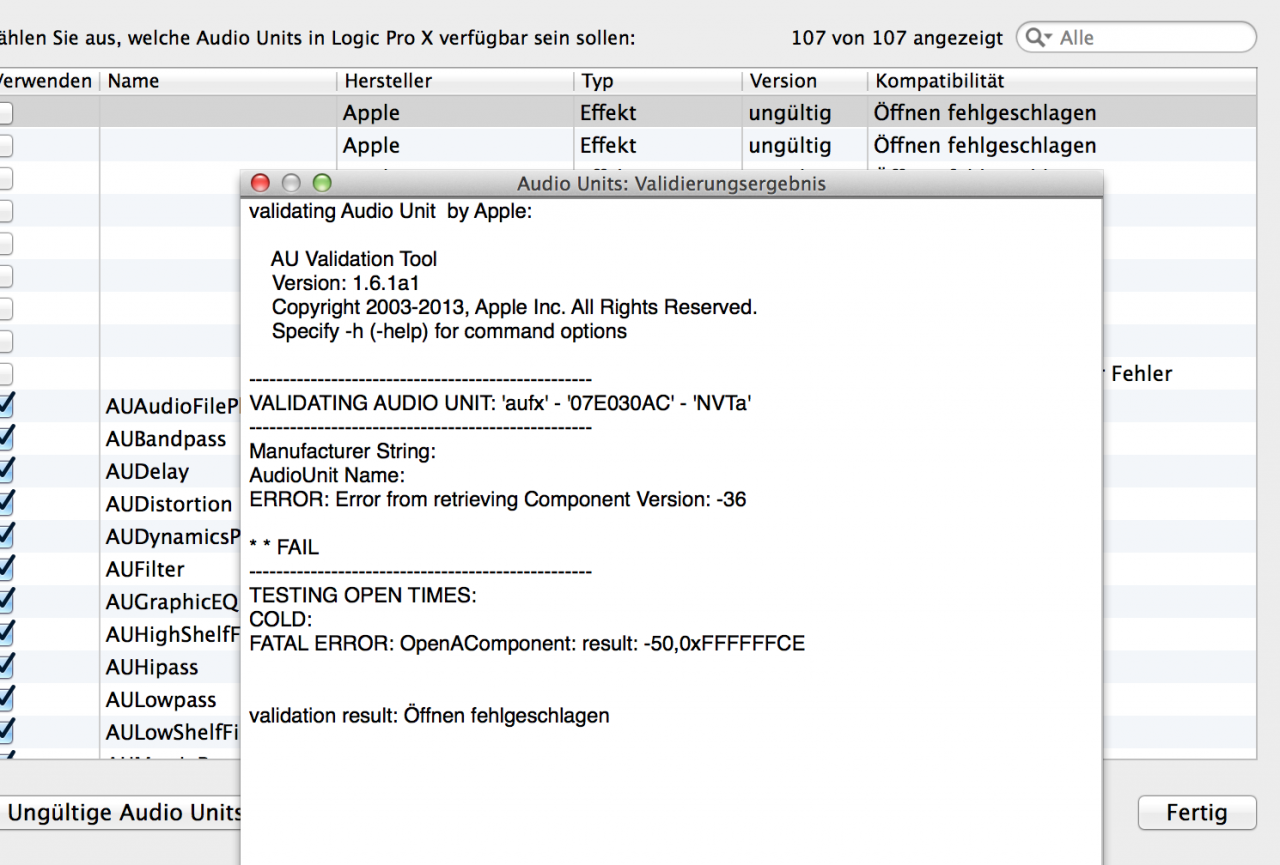Close the Validierungsergebnis window with red button
Image resolution: width=1280 pixels, height=865 pixels.
[x=260, y=183]
